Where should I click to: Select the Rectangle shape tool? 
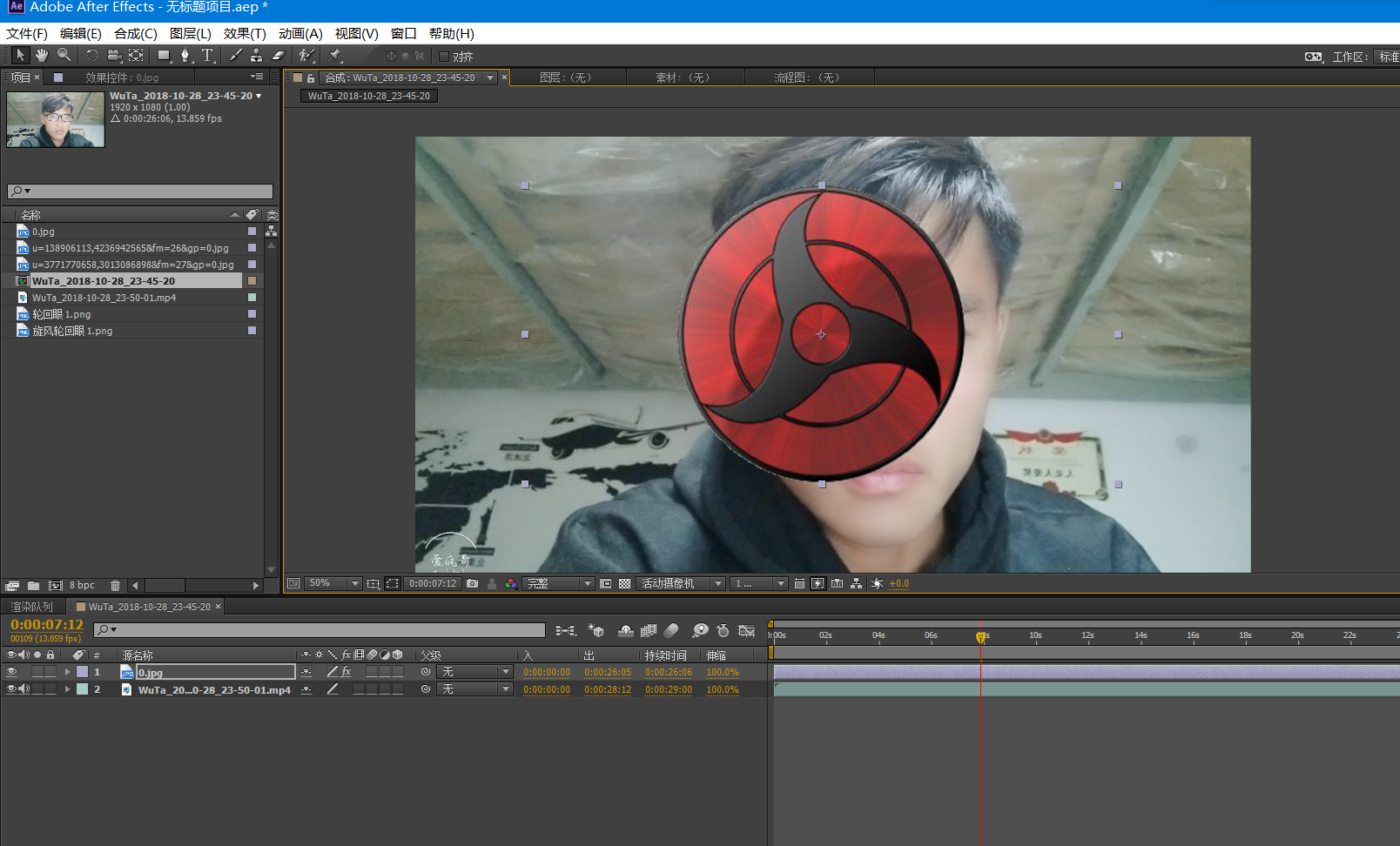163,55
